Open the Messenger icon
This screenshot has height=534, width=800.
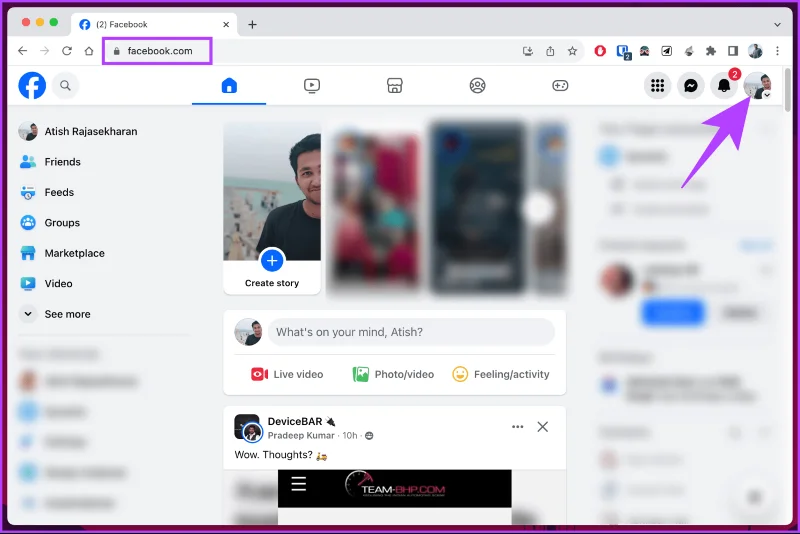691,85
